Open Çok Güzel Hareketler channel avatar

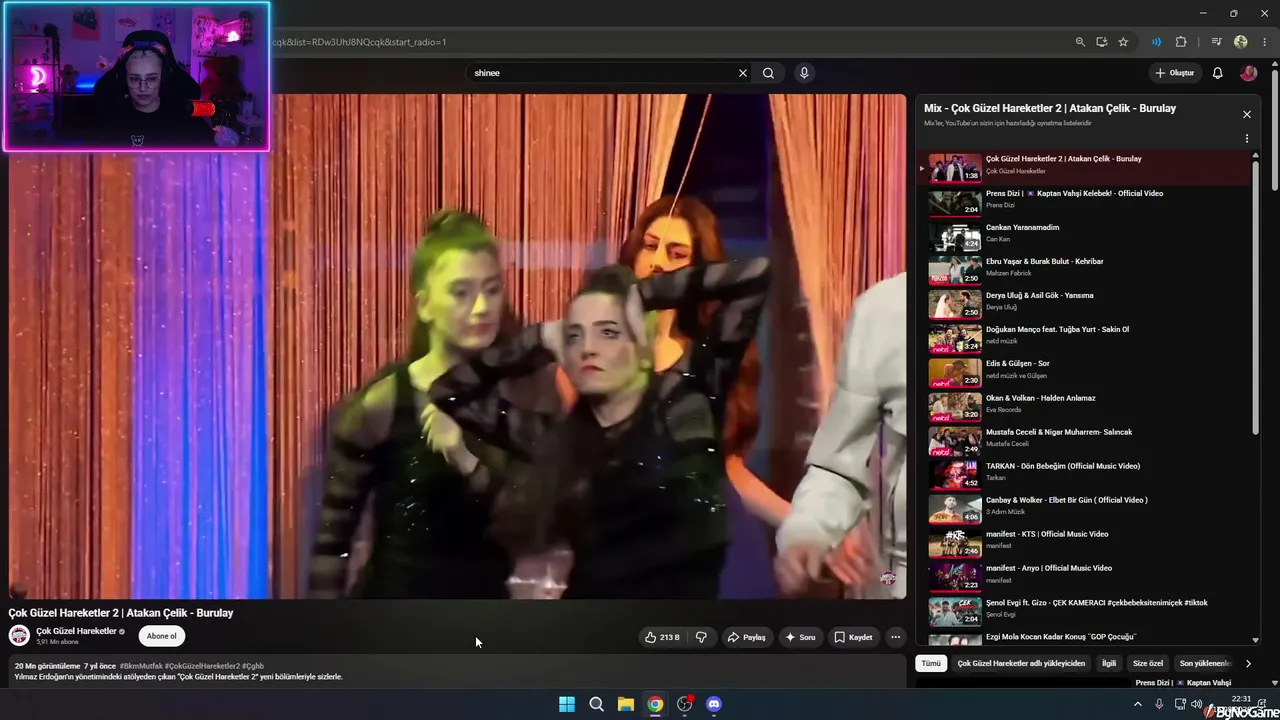pyautogui.click(x=19, y=636)
